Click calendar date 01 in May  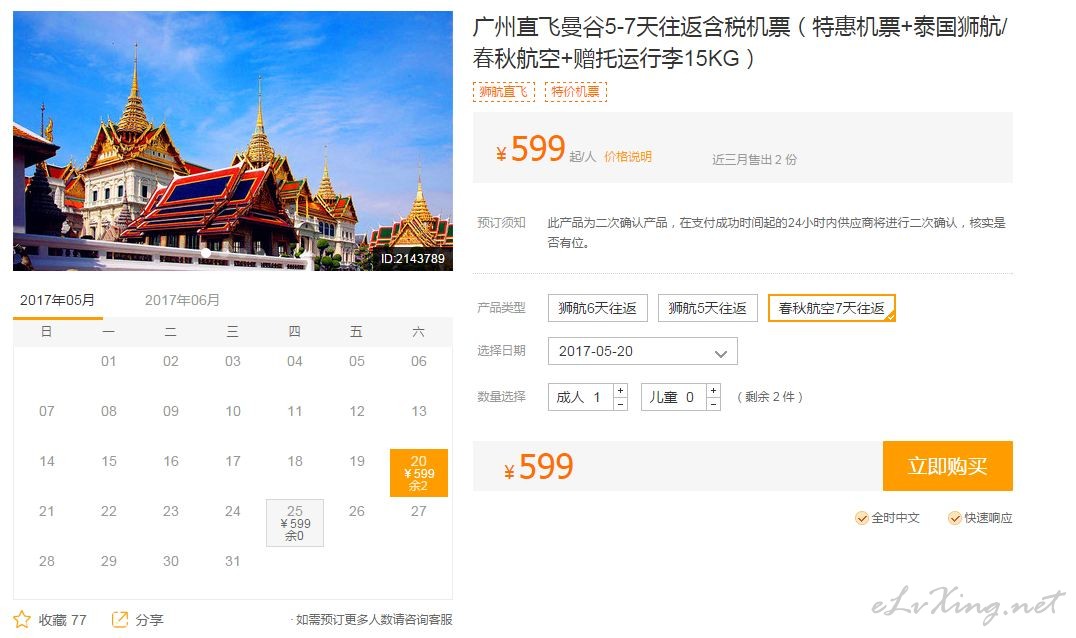tap(108, 362)
